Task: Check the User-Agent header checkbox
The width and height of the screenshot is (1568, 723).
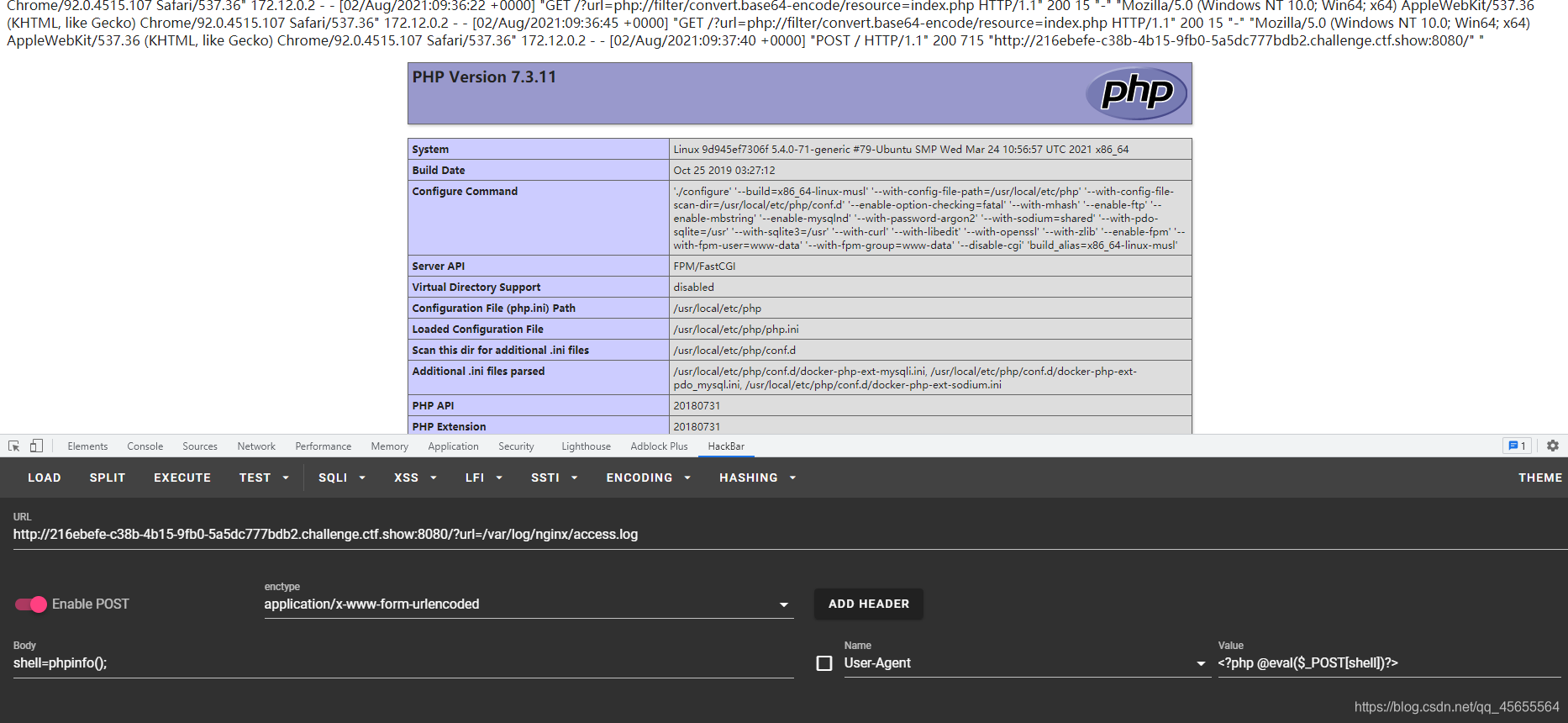Action: 824,663
